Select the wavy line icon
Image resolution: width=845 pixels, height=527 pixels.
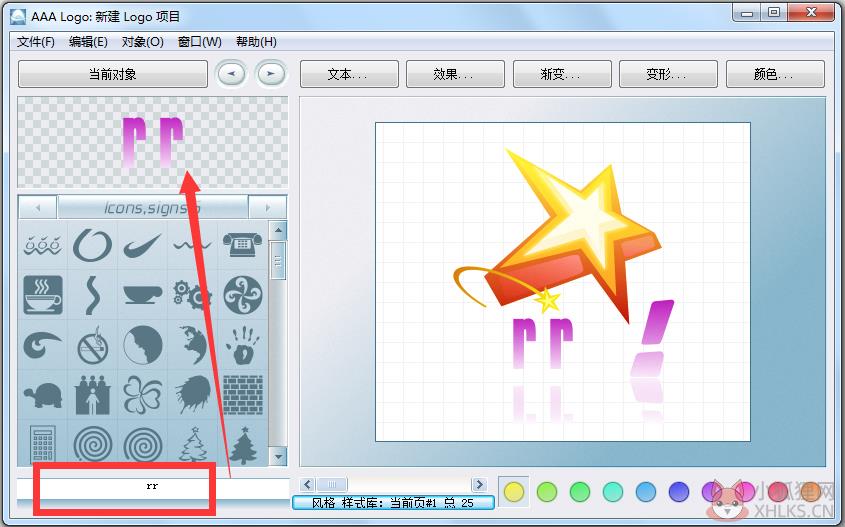click(x=192, y=245)
